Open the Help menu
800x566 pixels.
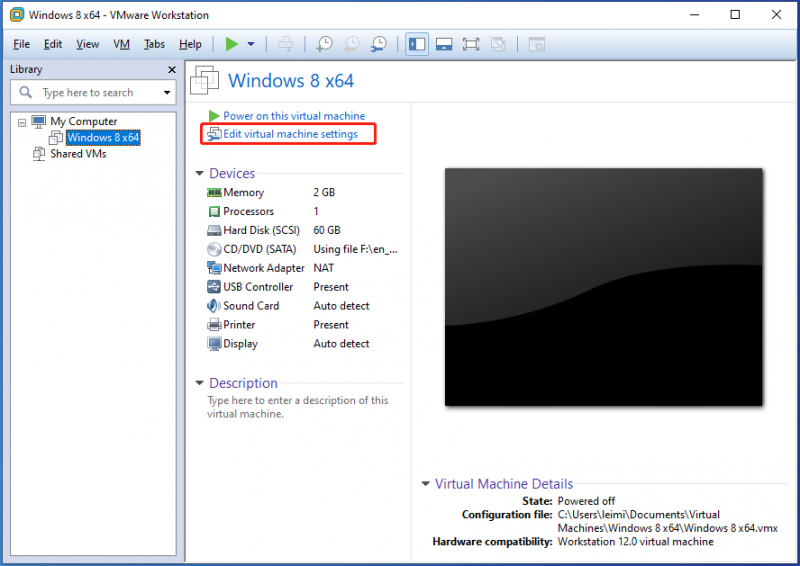pos(190,44)
